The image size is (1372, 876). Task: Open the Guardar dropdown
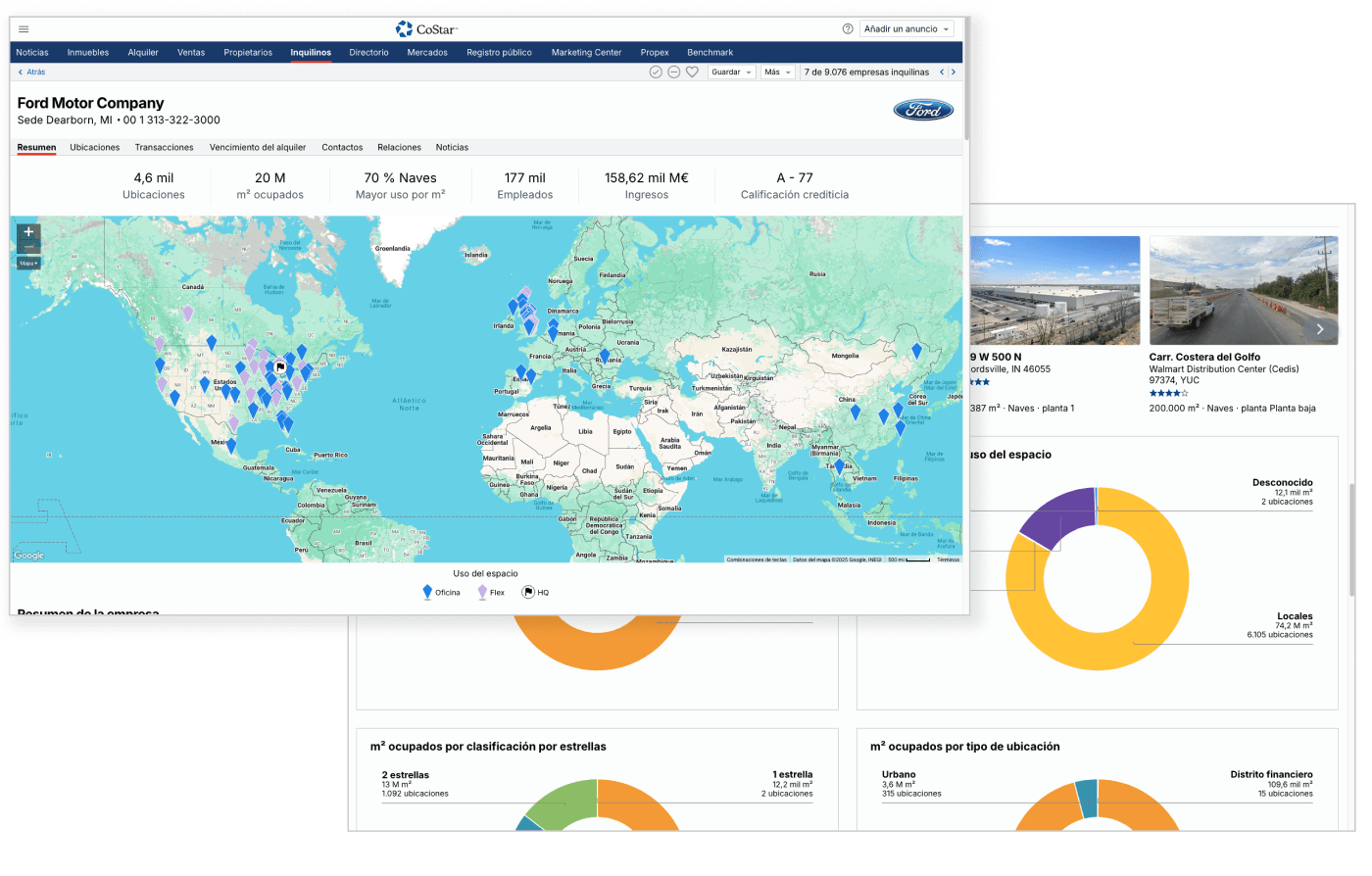[x=731, y=73]
